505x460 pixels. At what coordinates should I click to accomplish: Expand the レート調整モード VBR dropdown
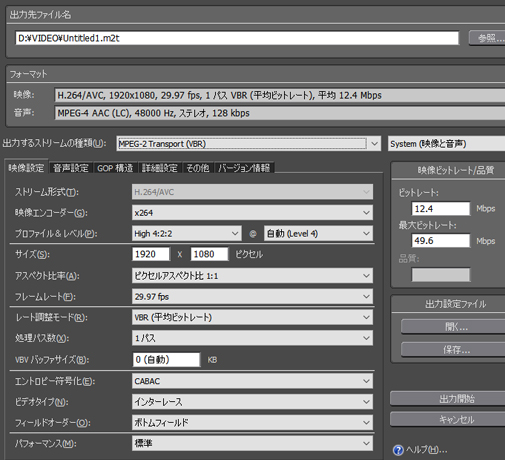[252, 317]
